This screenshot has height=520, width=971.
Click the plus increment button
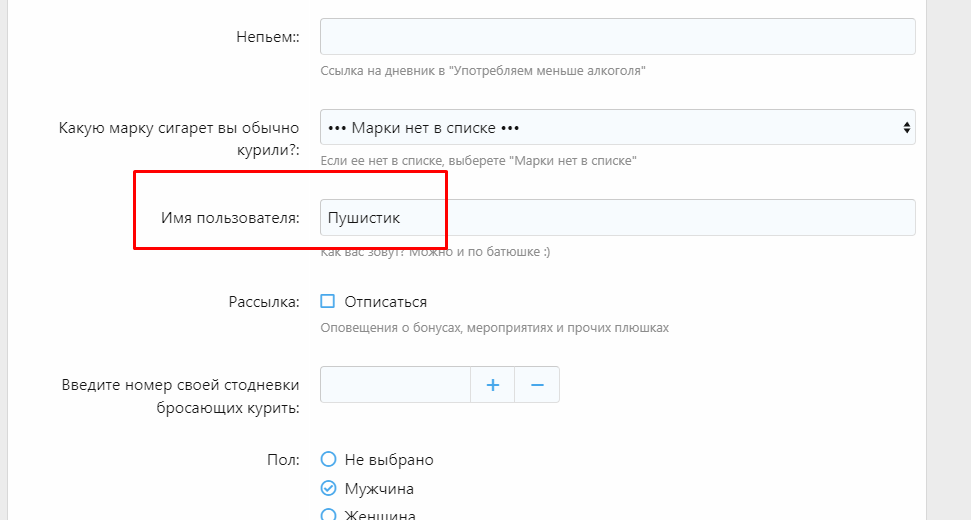[492, 385]
